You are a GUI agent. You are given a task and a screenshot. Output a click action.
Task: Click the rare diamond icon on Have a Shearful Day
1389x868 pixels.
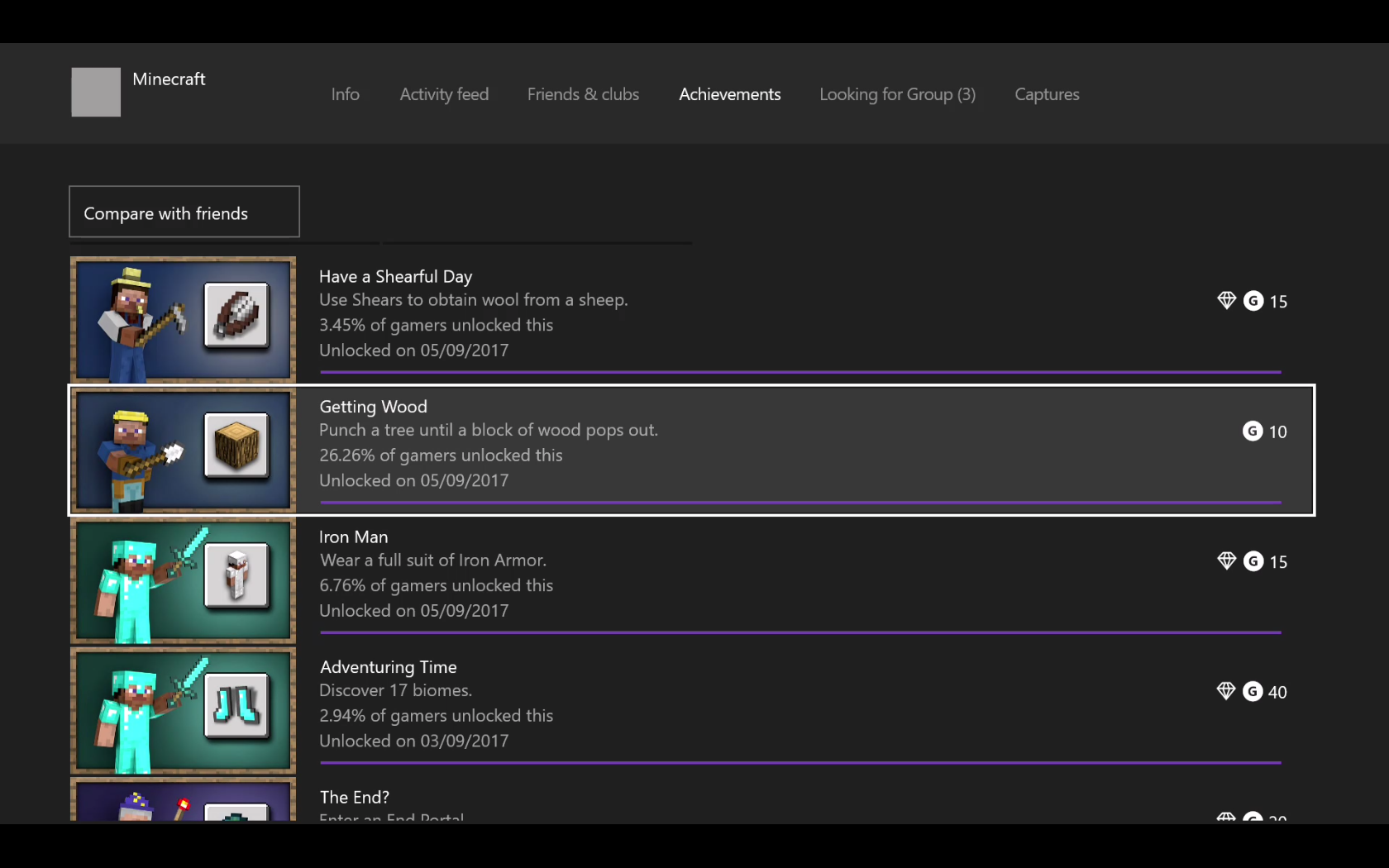coord(1226,301)
